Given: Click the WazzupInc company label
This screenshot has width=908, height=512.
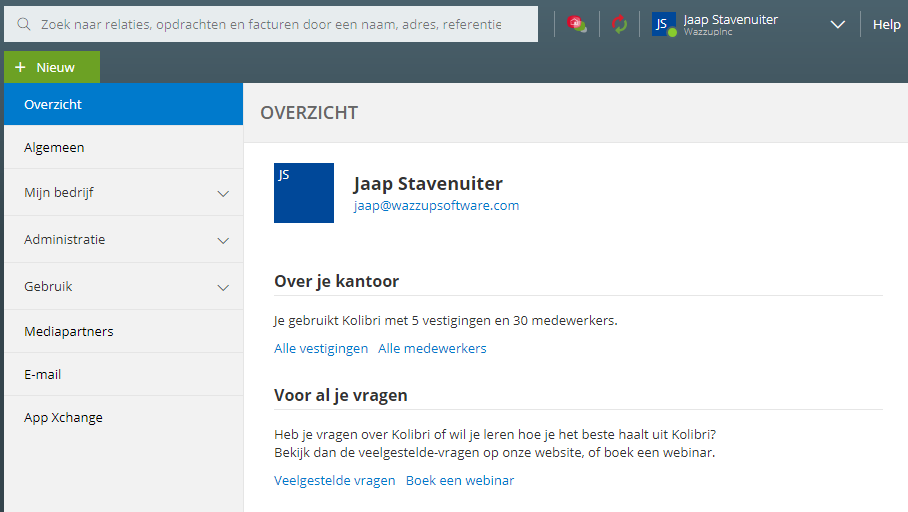Looking at the screenshot, I should tap(708, 32).
